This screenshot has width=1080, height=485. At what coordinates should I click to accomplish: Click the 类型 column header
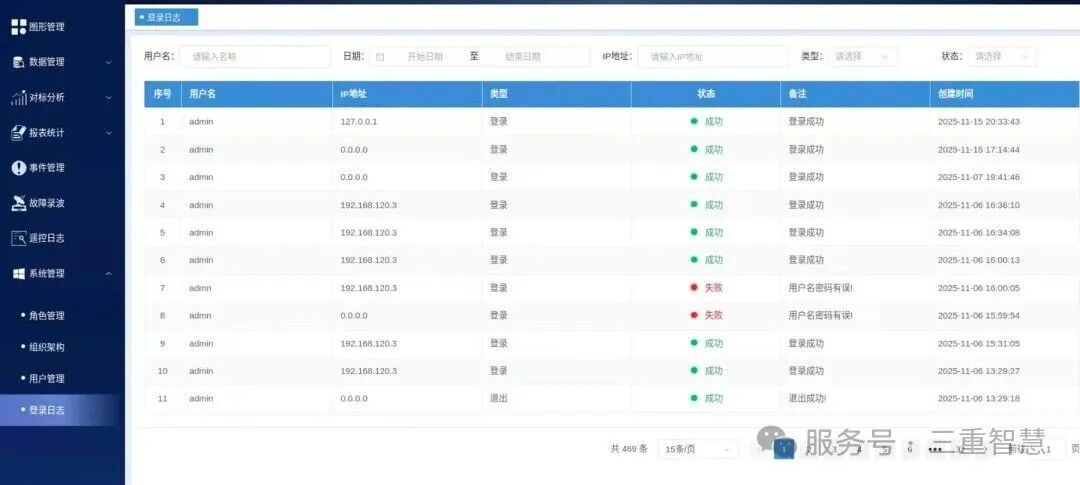(x=557, y=94)
